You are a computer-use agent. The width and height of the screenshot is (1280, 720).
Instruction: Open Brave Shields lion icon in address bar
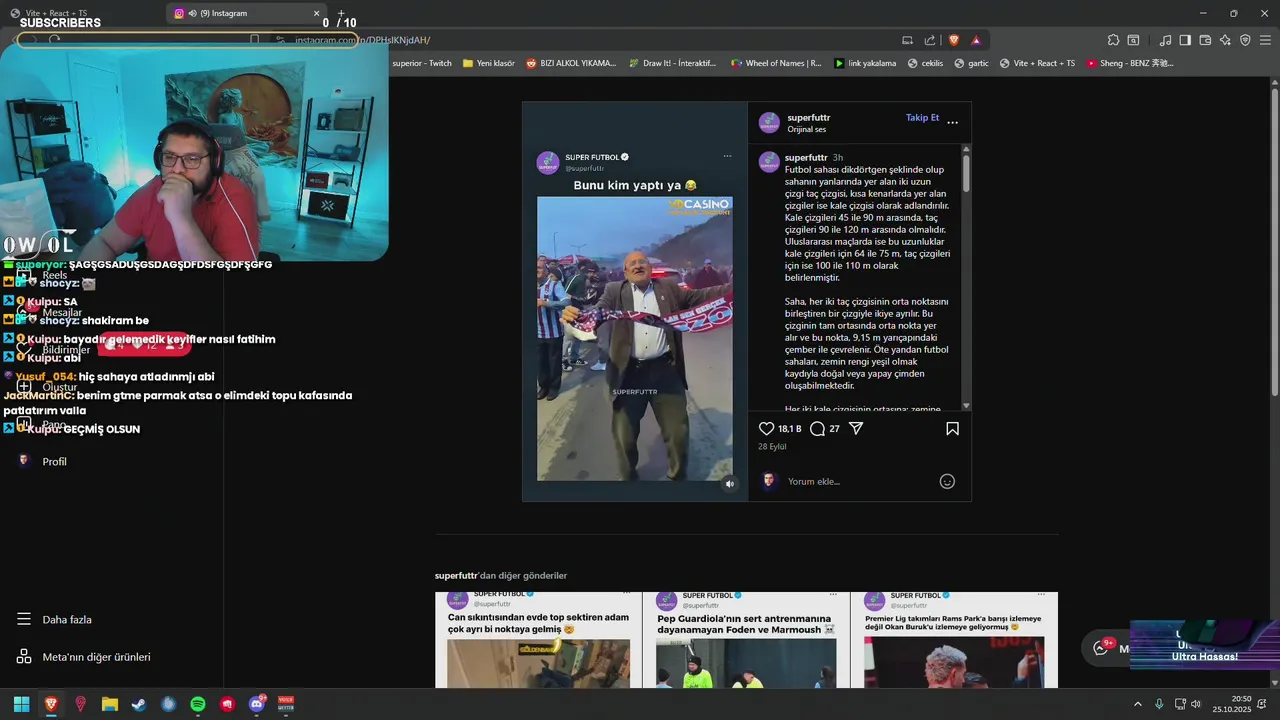click(954, 40)
